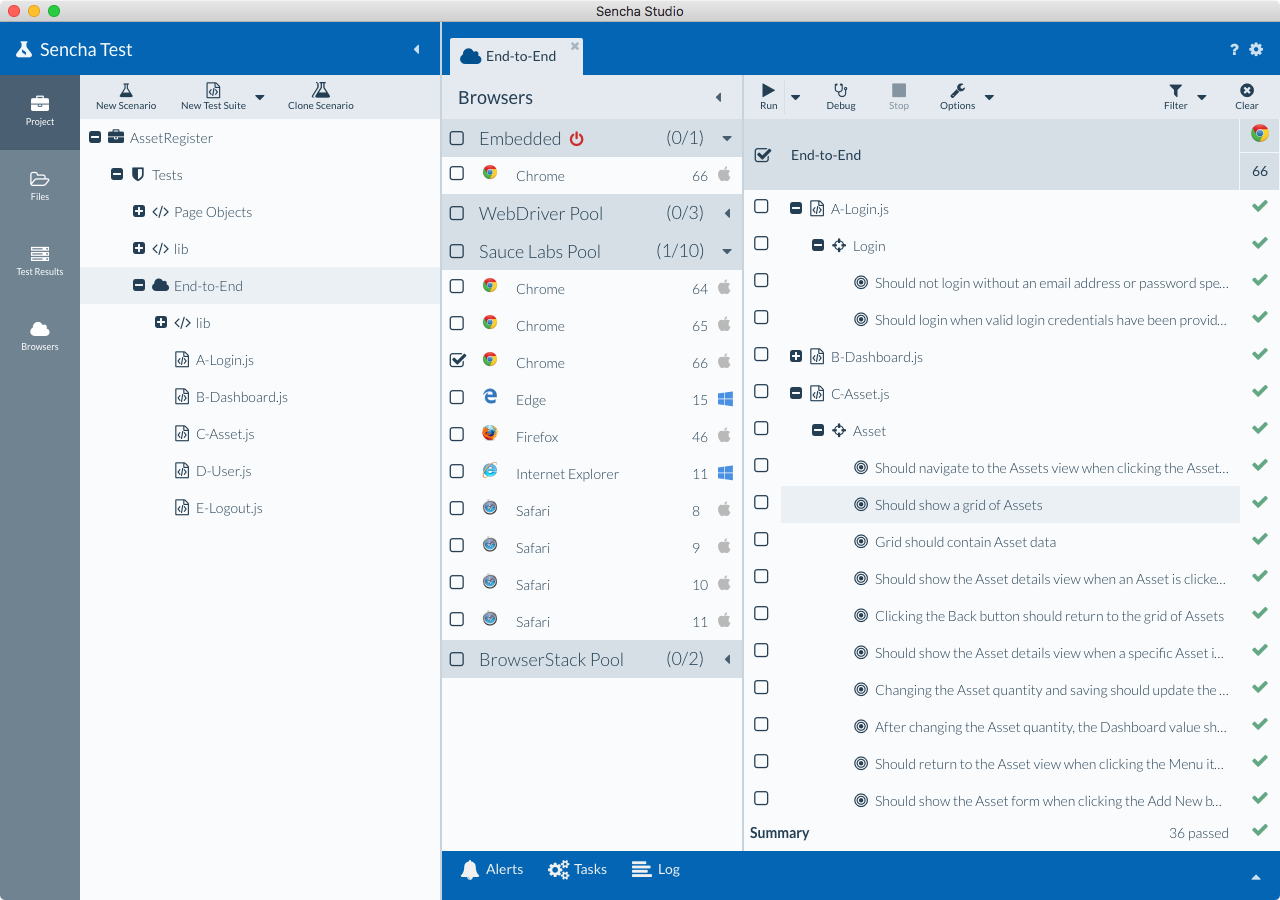Open the Filter dropdown arrow

click(x=1202, y=97)
